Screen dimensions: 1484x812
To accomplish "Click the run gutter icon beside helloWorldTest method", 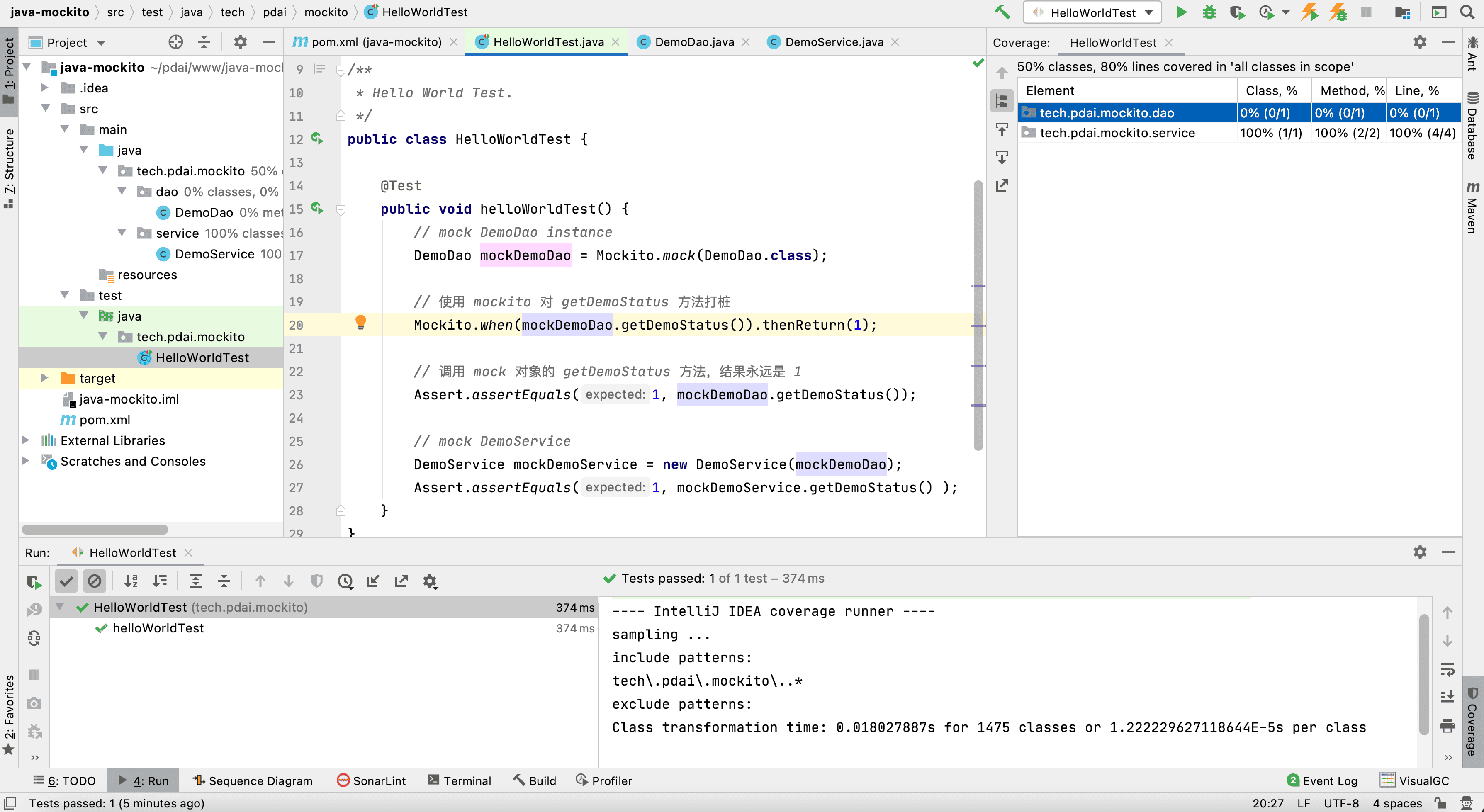I will click(x=317, y=208).
